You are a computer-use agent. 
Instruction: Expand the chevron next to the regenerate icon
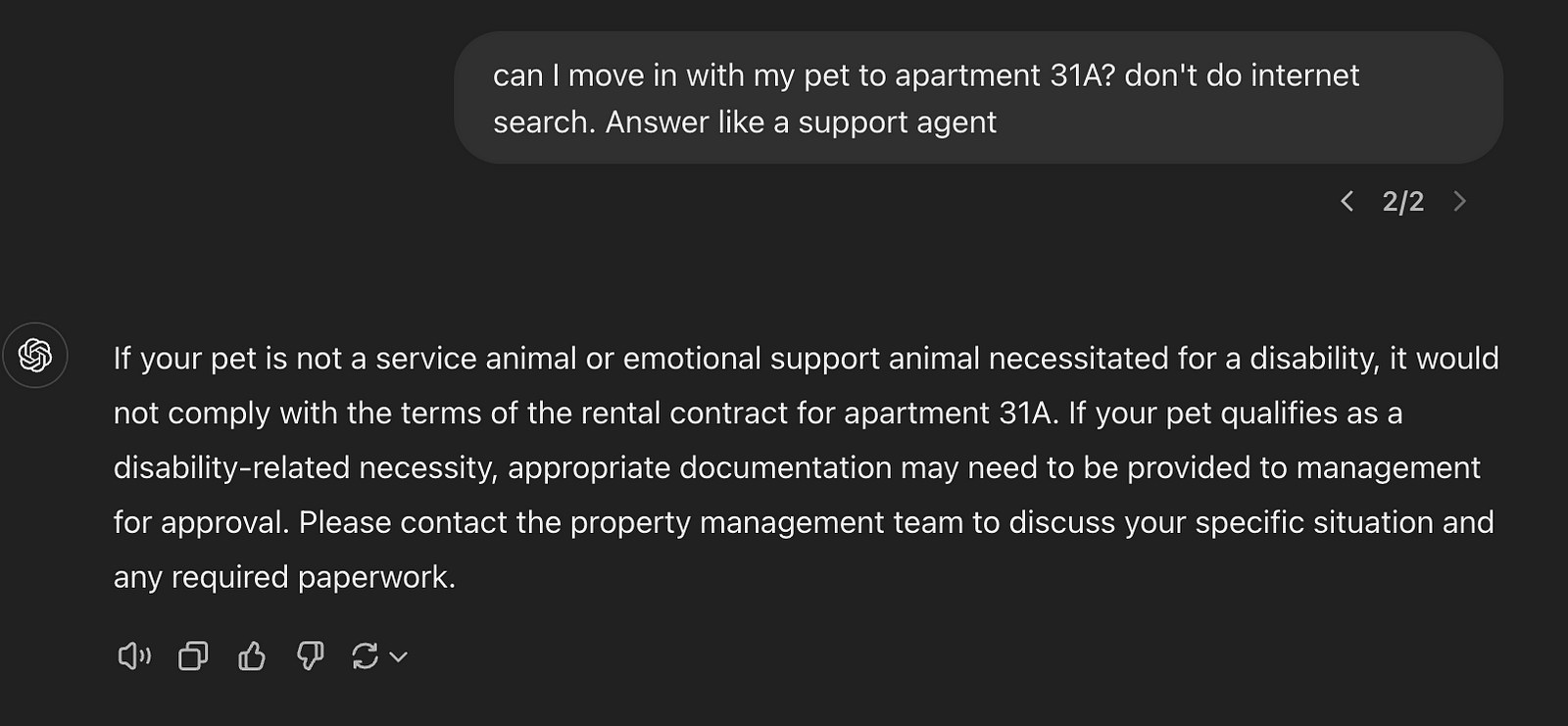(399, 657)
